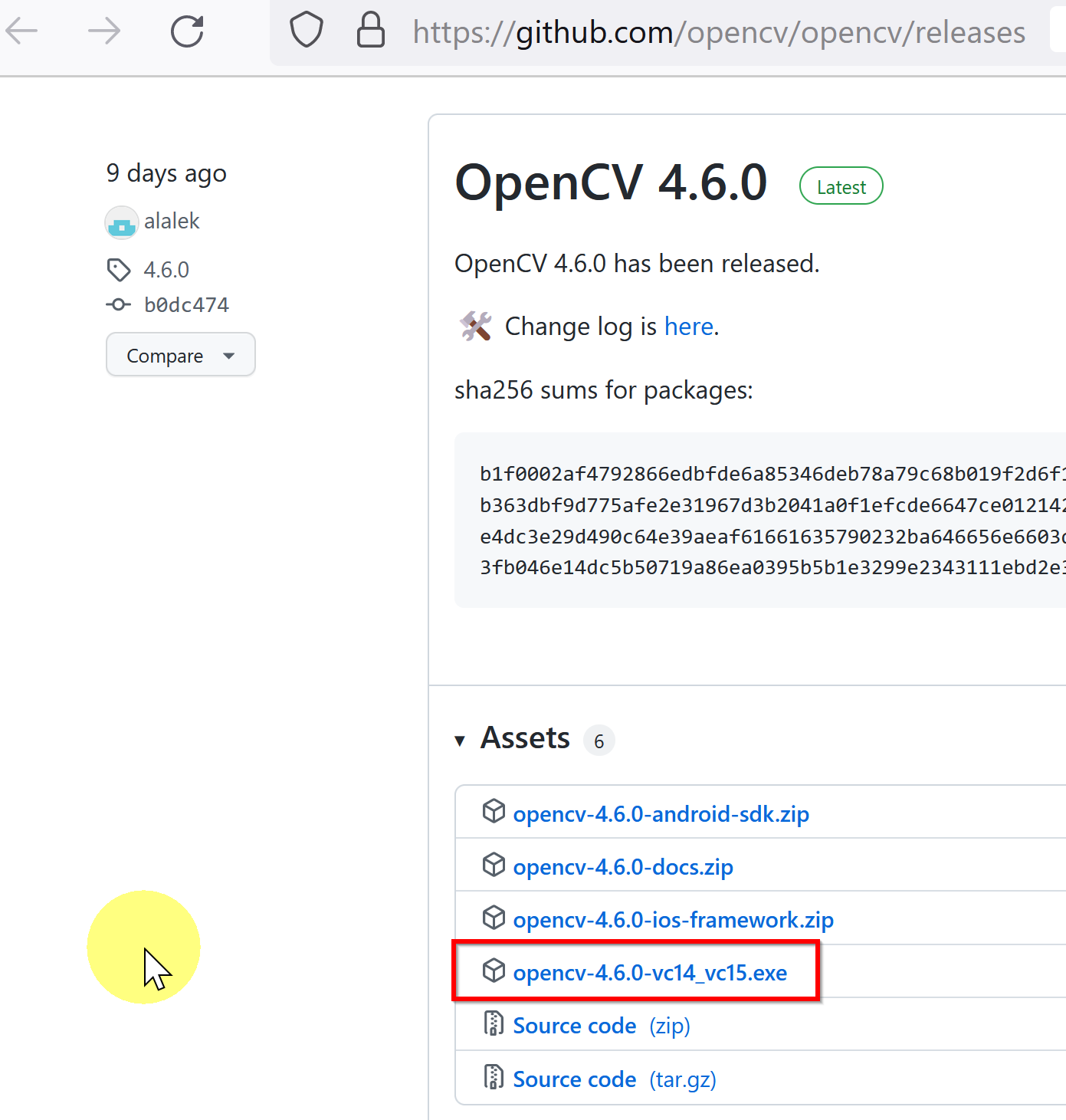The width and height of the screenshot is (1066, 1120).
Task: Click the hammer and wrench emoji
Action: [x=475, y=327]
